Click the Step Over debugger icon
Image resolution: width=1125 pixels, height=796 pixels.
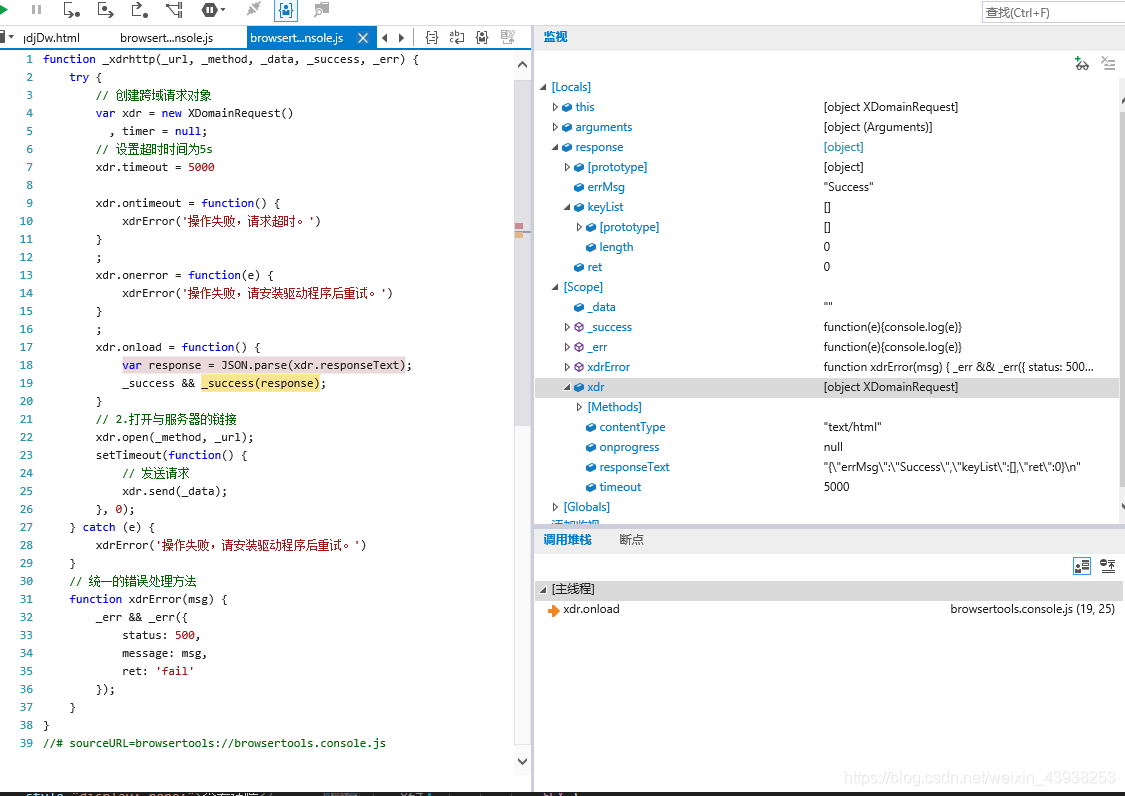(x=105, y=10)
